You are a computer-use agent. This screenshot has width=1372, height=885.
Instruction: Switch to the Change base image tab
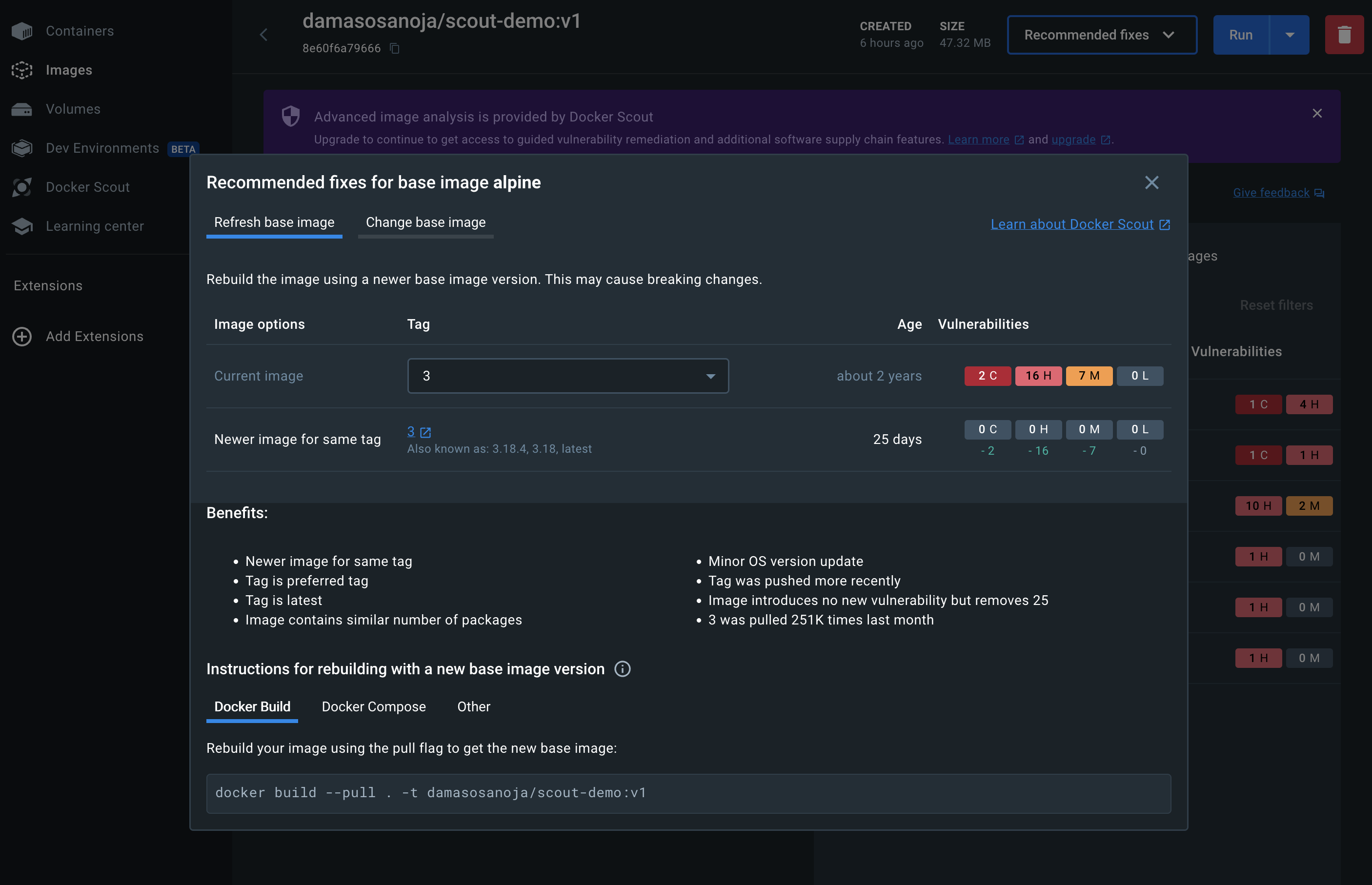(425, 222)
